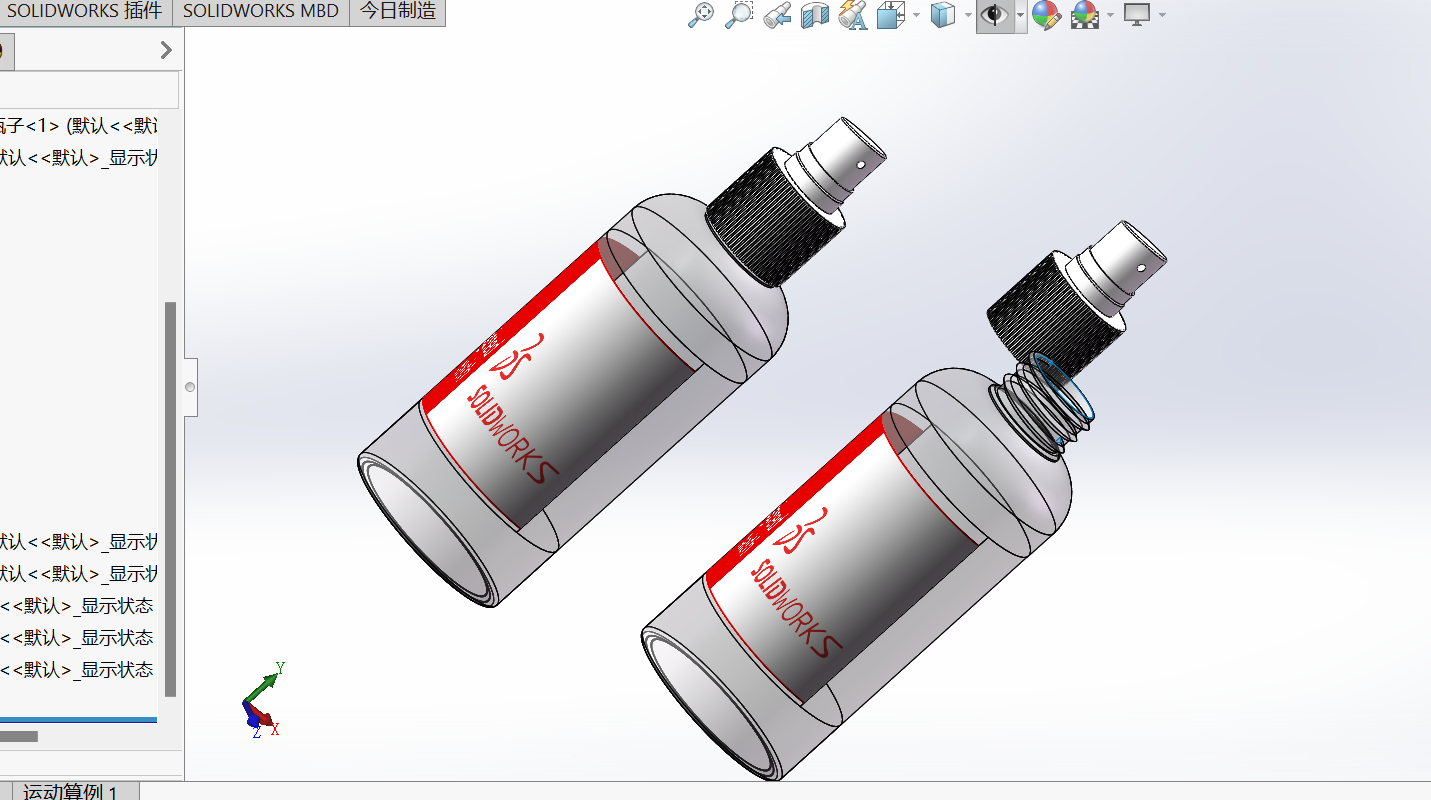
Task: Expand the Hide/Show Items dropdown arrow
Action: [1020, 15]
